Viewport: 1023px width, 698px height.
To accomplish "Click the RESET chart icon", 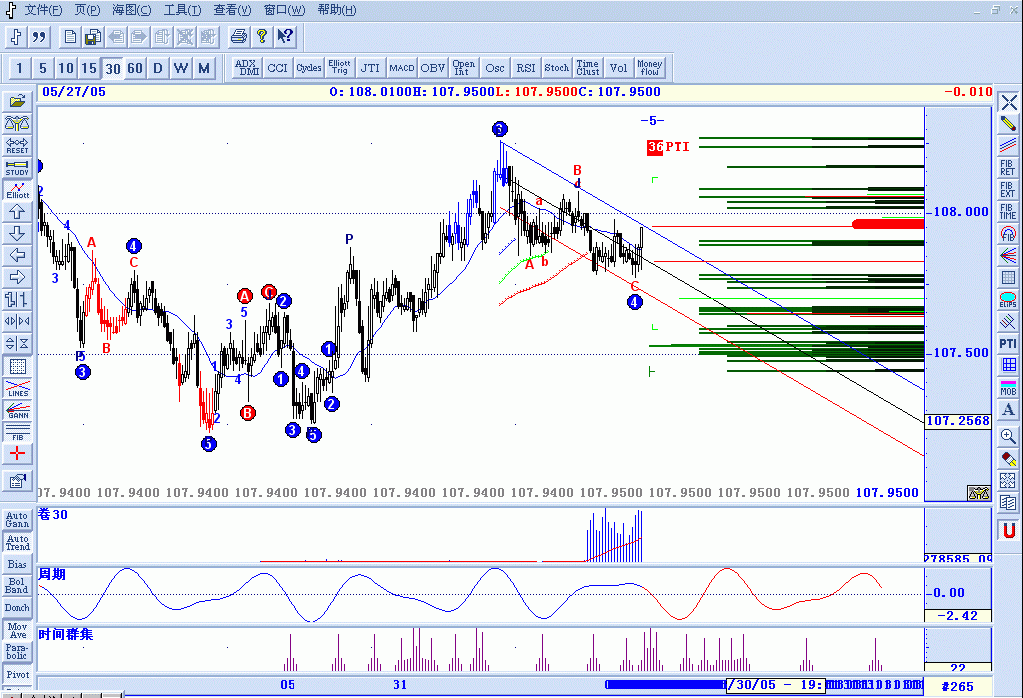I will click(17, 145).
